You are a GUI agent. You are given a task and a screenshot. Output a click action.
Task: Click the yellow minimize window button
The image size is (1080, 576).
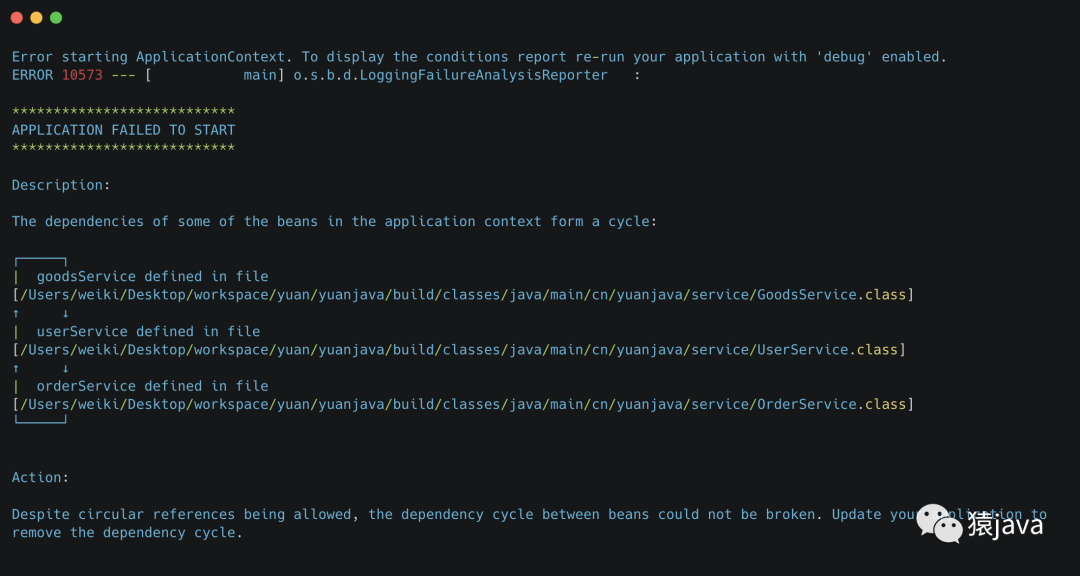tap(36, 18)
